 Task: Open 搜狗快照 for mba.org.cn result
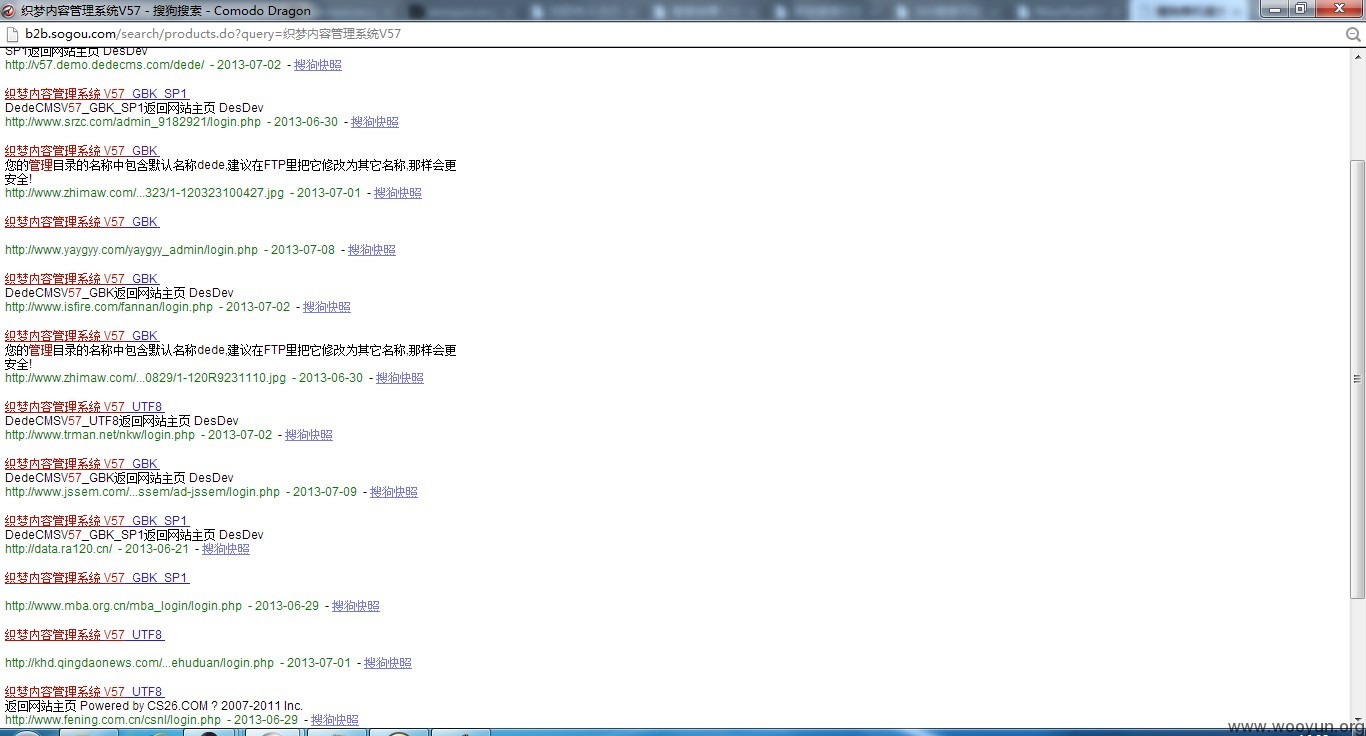tap(356, 606)
